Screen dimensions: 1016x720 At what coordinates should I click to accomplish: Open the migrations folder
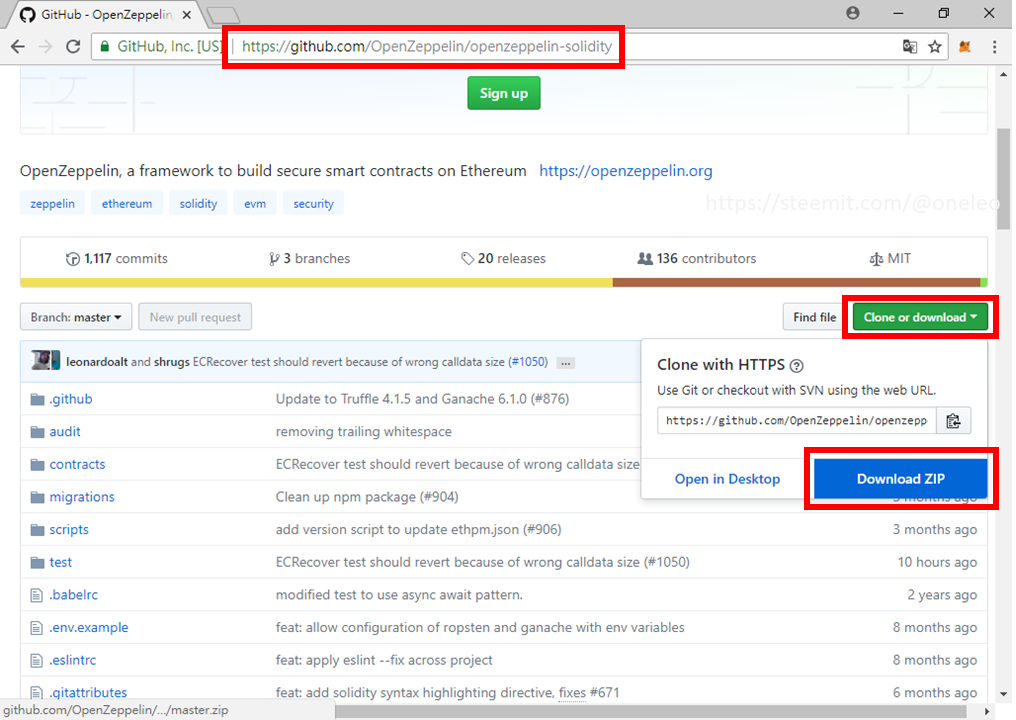click(x=82, y=497)
